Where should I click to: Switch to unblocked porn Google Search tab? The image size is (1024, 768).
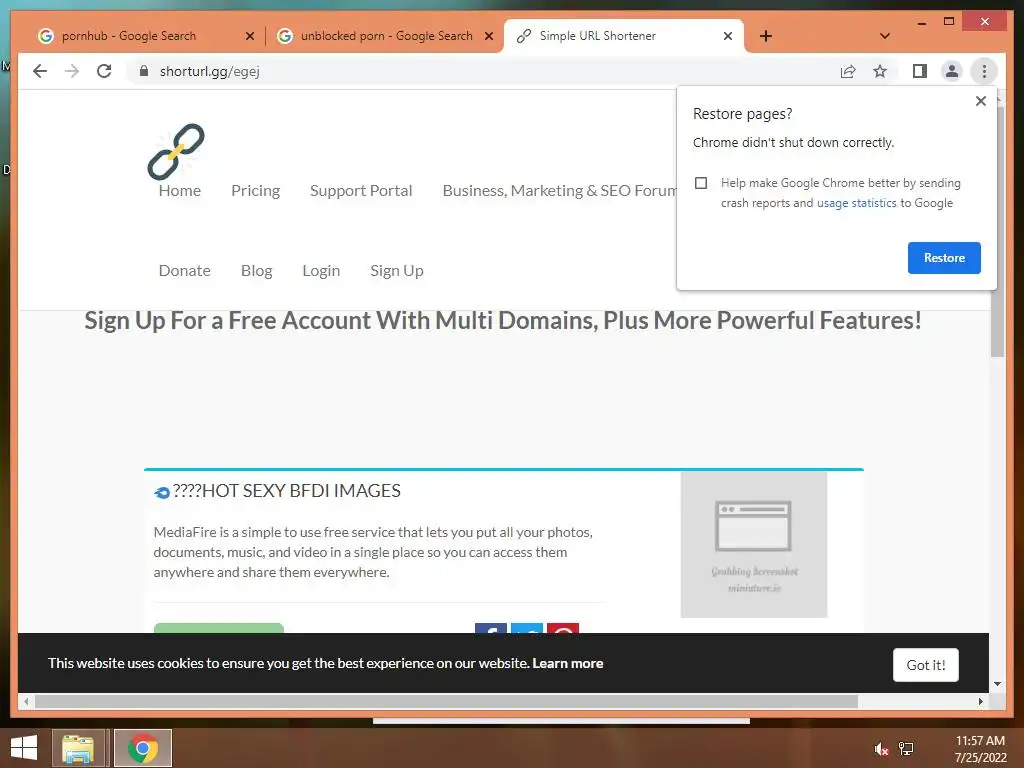pyautogui.click(x=387, y=36)
